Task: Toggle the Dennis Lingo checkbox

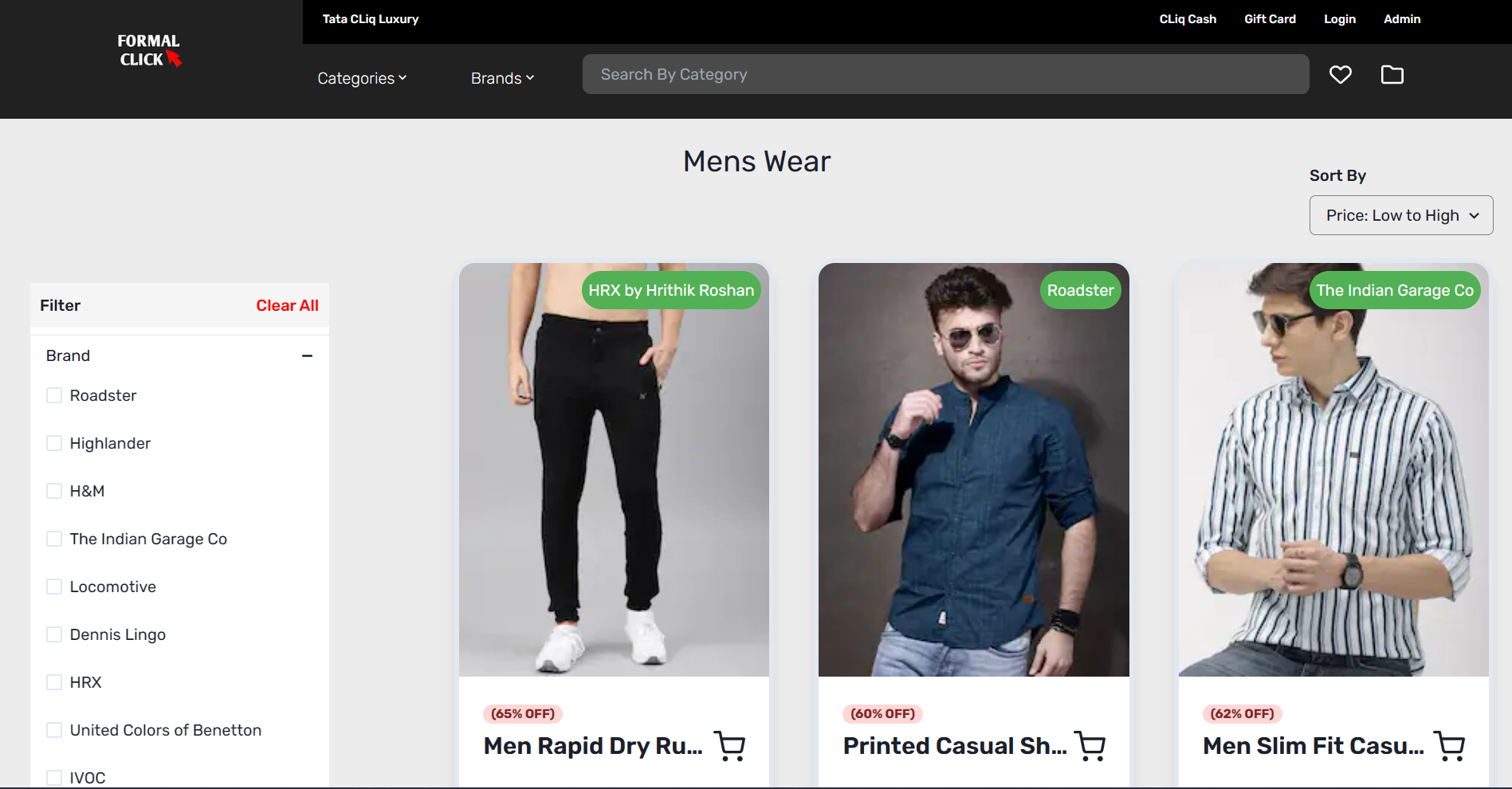Action: [54, 634]
